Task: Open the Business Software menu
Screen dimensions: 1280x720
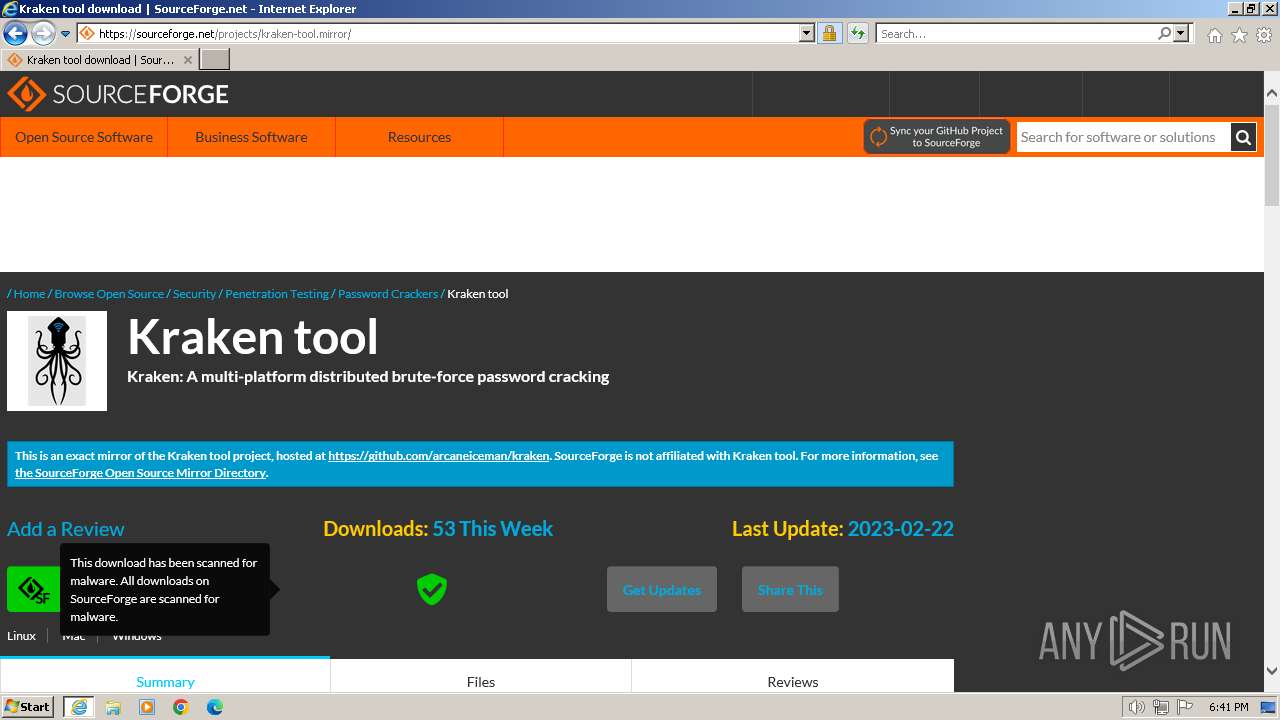Action: (251, 137)
